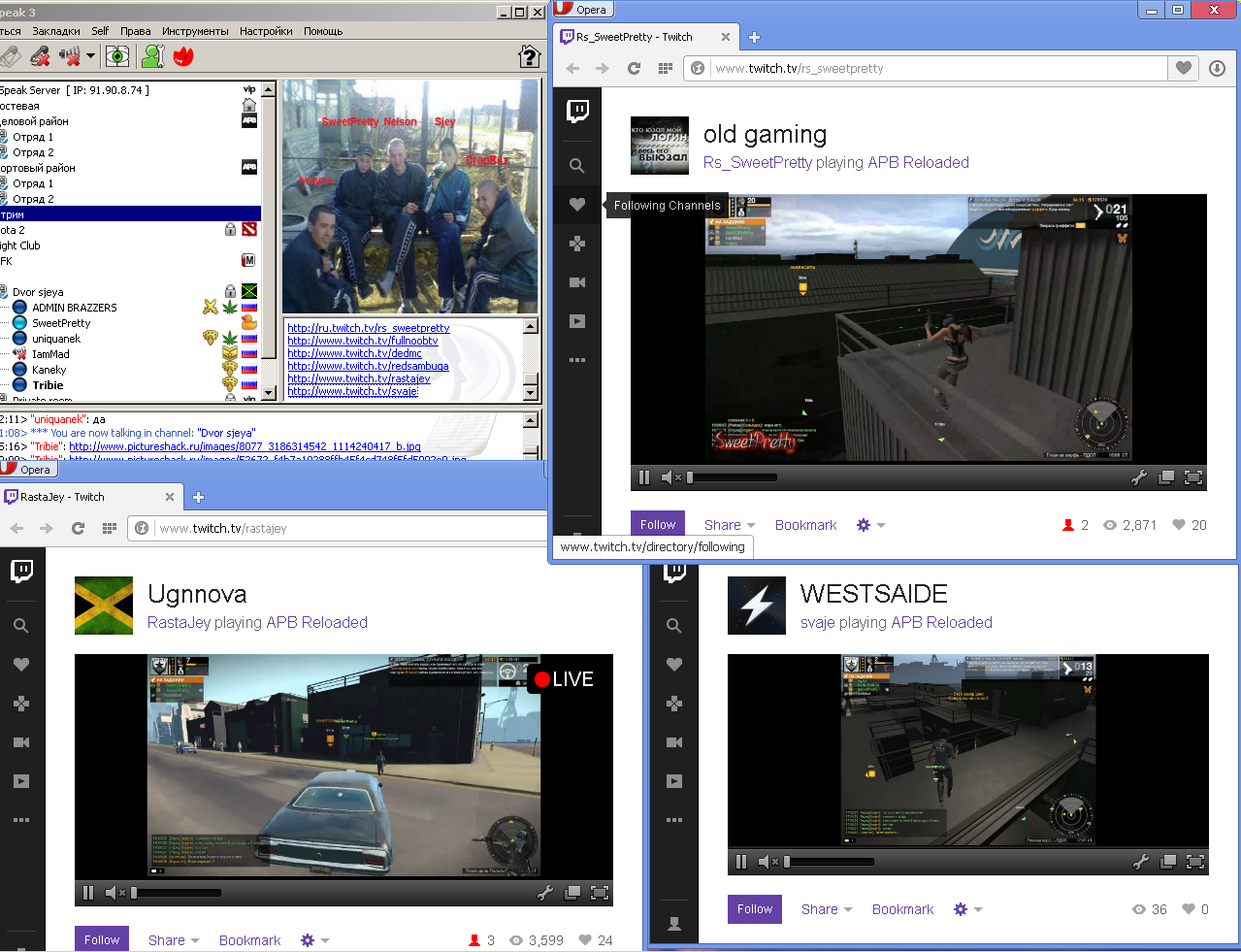Click Twitch logo in Rs_SweetPretty window sidebar
The height and width of the screenshot is (952, 1241).
[577, 112]
